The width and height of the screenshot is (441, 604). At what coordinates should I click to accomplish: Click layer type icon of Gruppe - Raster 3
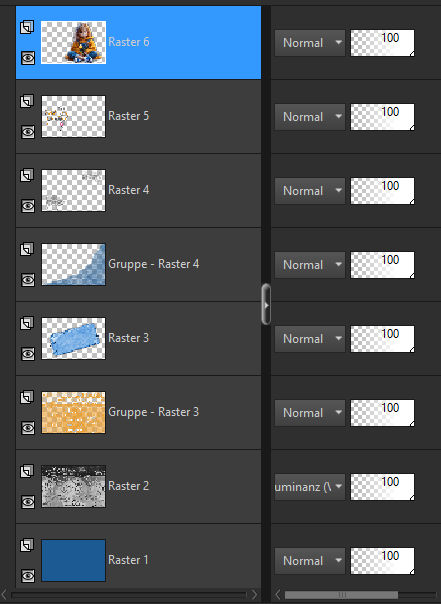pos(27,397)
